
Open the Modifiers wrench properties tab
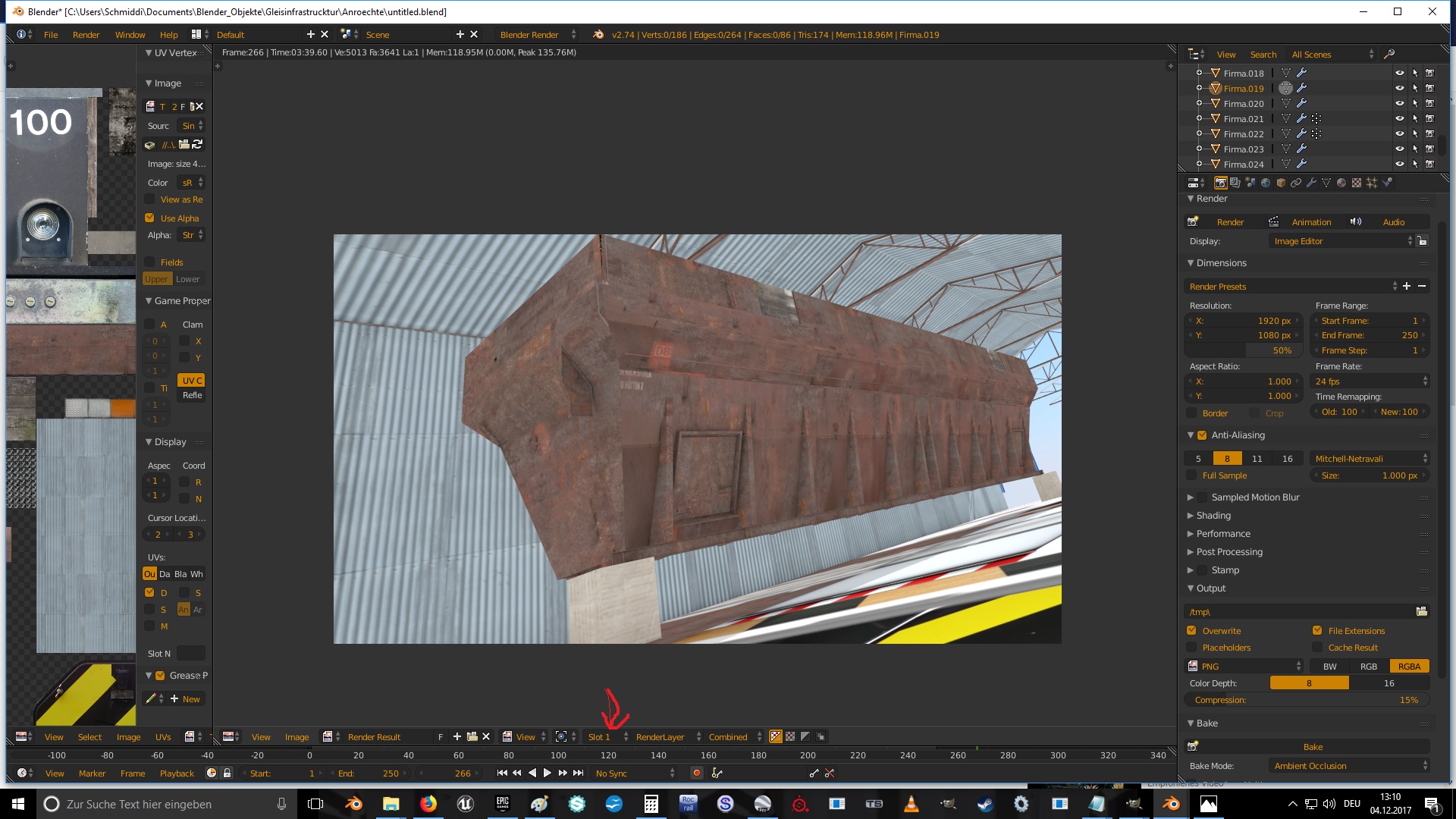1311,183
